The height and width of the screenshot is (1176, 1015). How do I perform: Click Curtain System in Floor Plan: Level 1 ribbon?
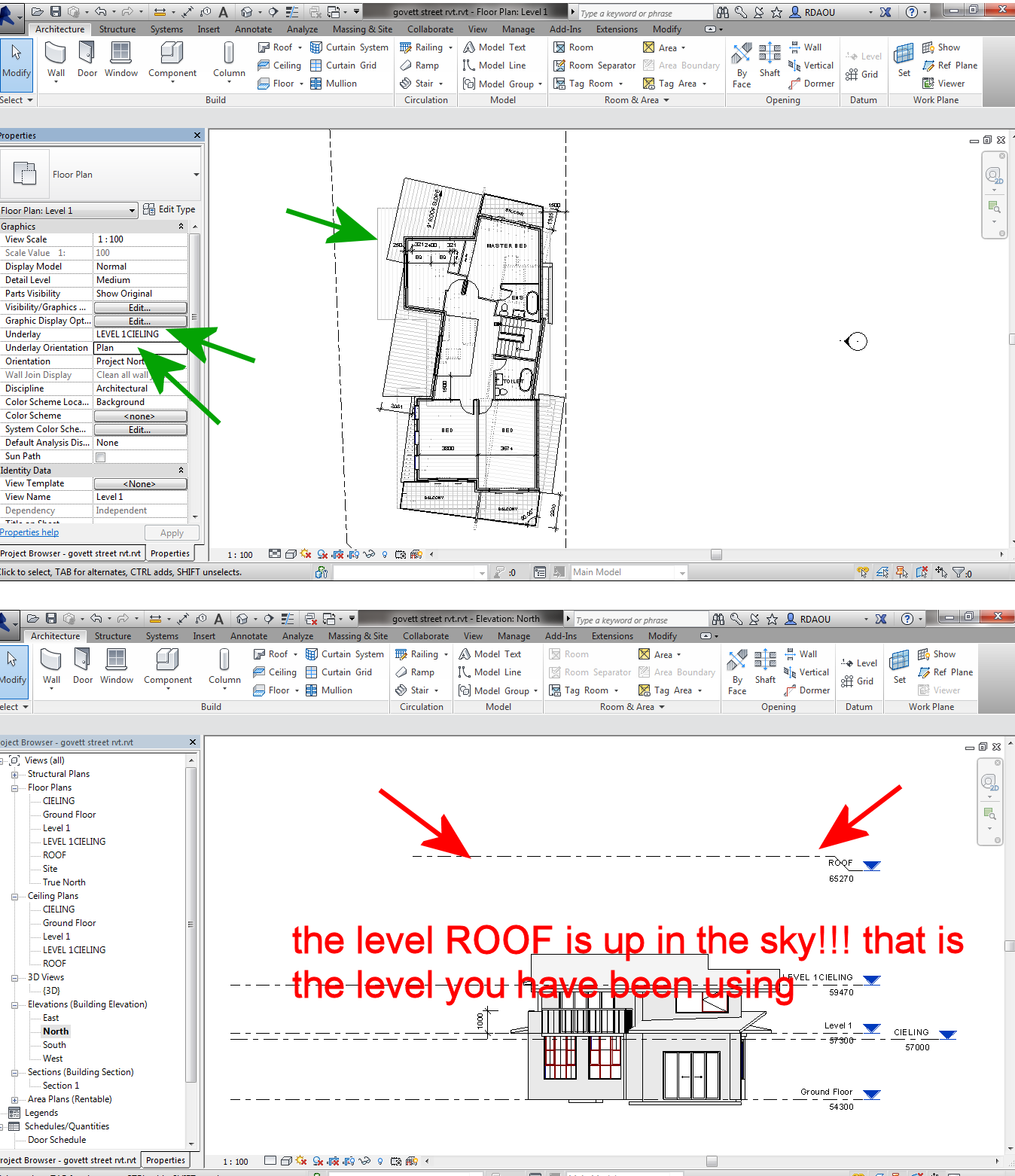349,47
